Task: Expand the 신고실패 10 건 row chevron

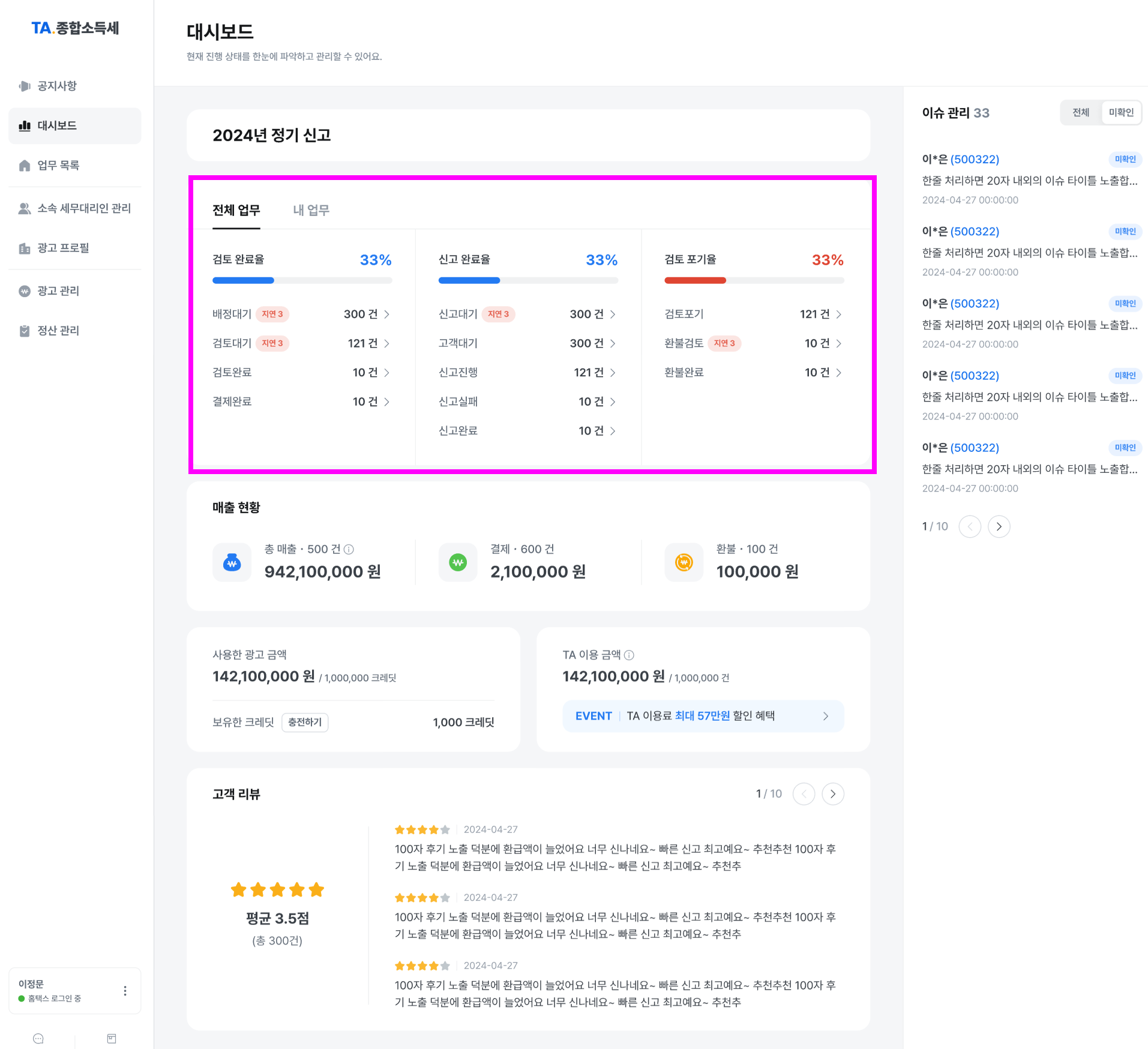Action: [613, 402]
